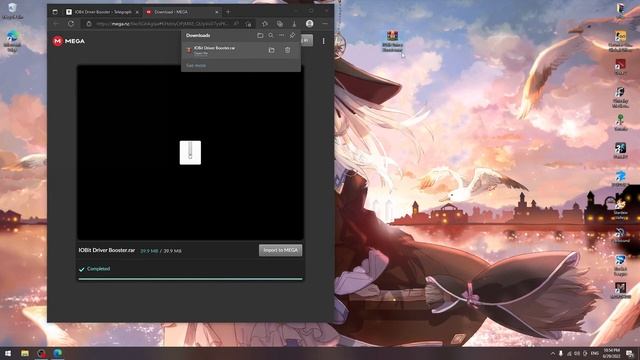640x360 pixels.
Task: Click the MEGA logo
Action: [69, 41]
